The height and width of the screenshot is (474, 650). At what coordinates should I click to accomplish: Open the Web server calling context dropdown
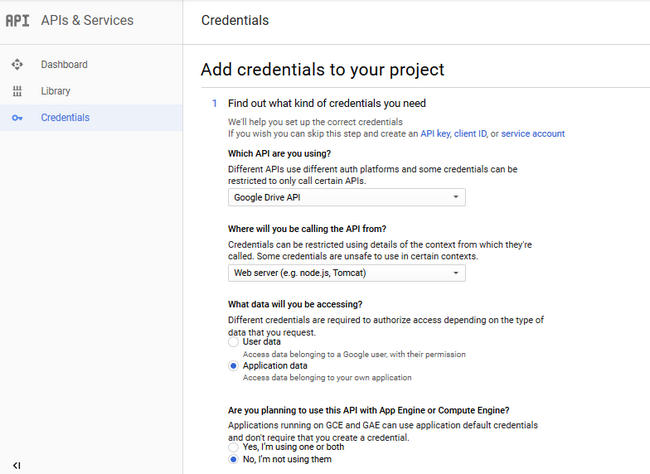click(x=347, y=273)
